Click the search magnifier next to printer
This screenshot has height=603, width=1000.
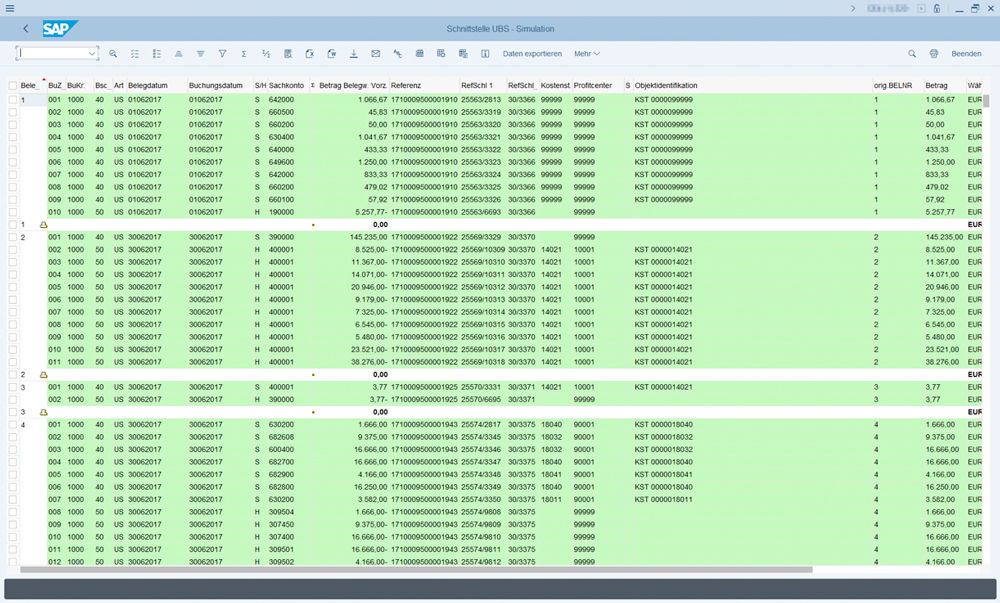tap(912, 53)
